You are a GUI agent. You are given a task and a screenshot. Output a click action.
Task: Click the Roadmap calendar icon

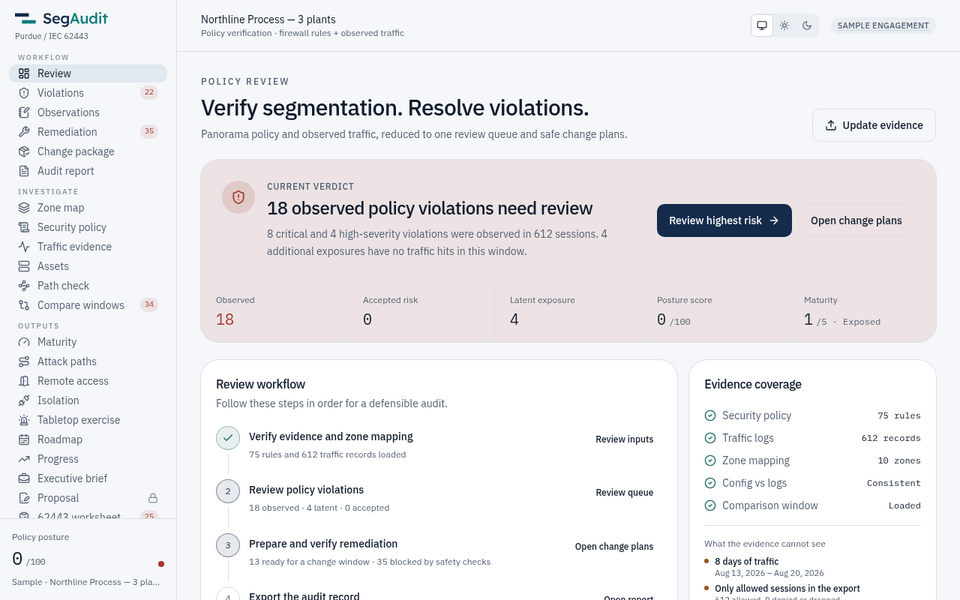pyautogui.click(x=24, y=440)
